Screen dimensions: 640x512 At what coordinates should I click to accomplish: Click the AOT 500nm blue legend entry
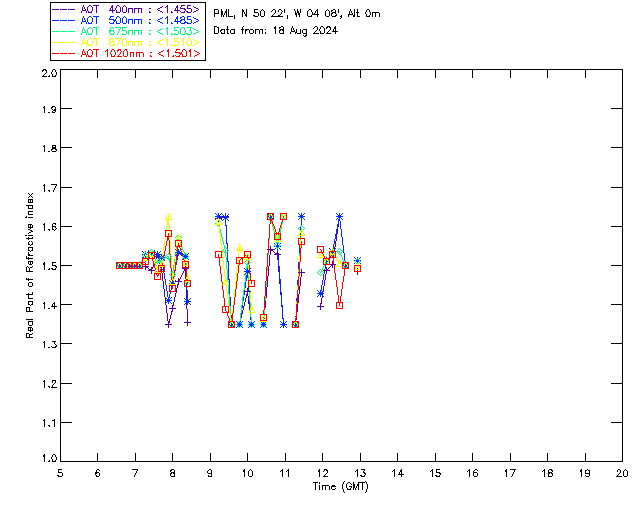click(x=127, y=20)
